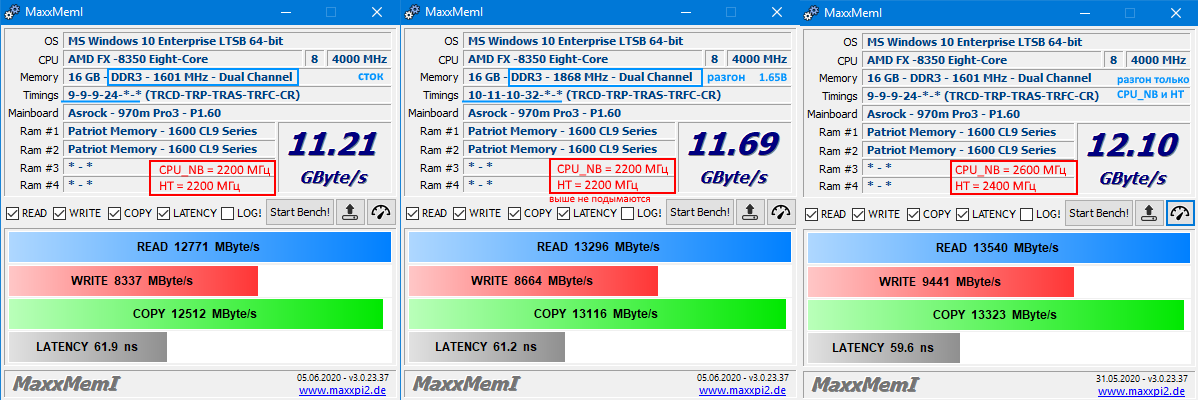
Task: Enable LOG! checkbox in the right window
Action: coord(1026,213)
